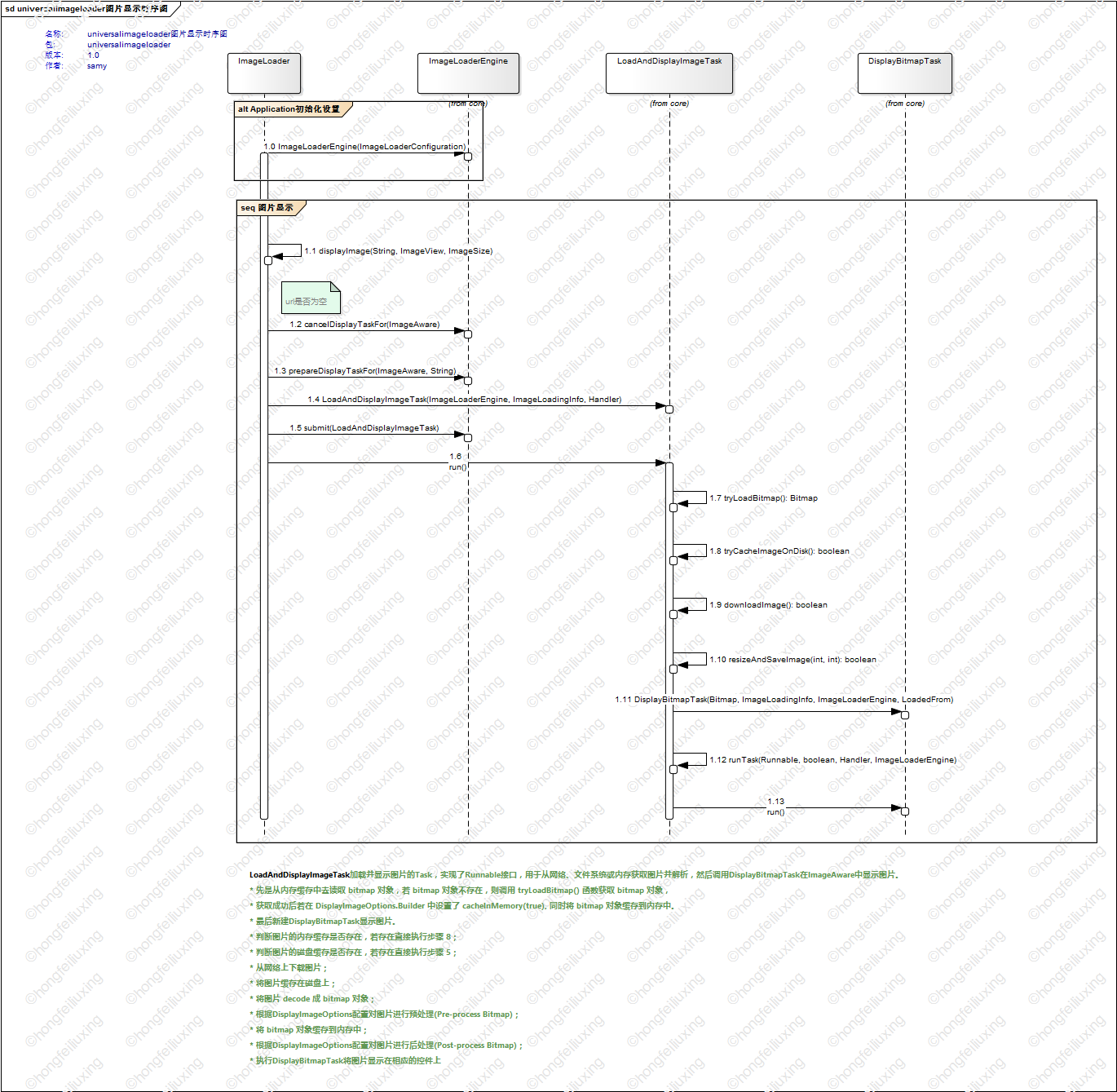The height and width of the screenshot is (1092, 1117).
Task: Click message 1.12 runTask(Runnable, boolean, Handler, ImageLoaderEngine)
Action: pos(832,760)
